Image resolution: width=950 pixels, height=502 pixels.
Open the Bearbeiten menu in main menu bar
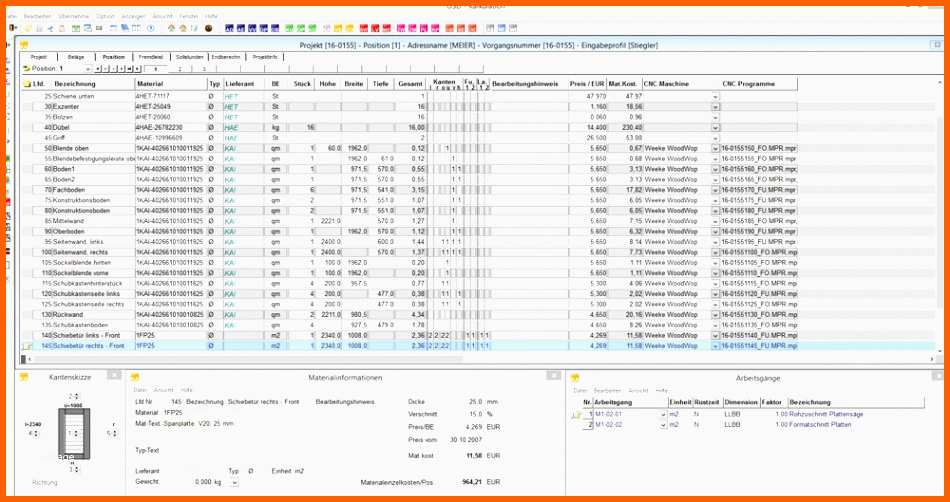click(x=38, y=17)
